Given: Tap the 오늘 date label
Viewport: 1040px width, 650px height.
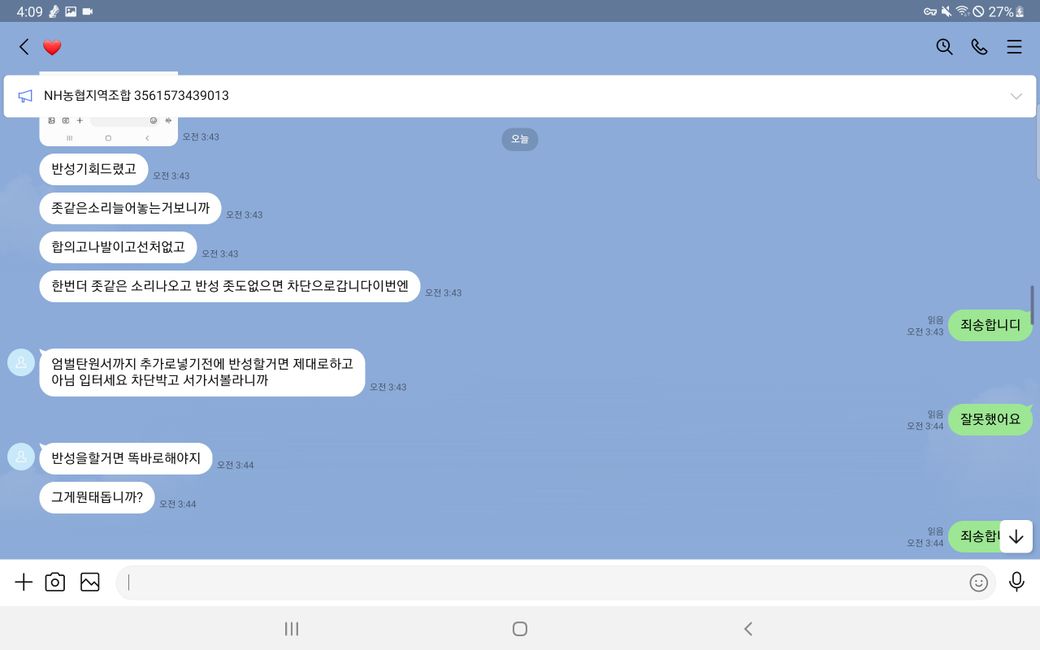Looking at the screenshot, I should point(519,139).
